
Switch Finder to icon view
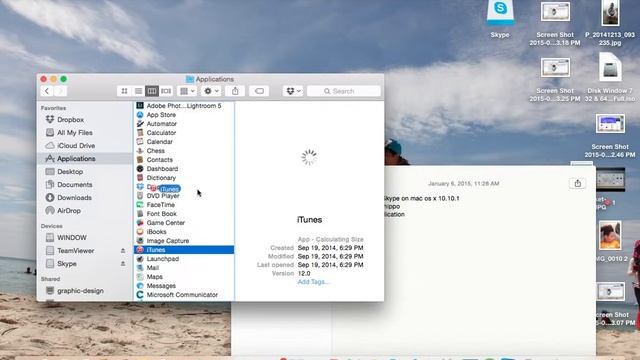pyautogui.click(x=124, y=91)
